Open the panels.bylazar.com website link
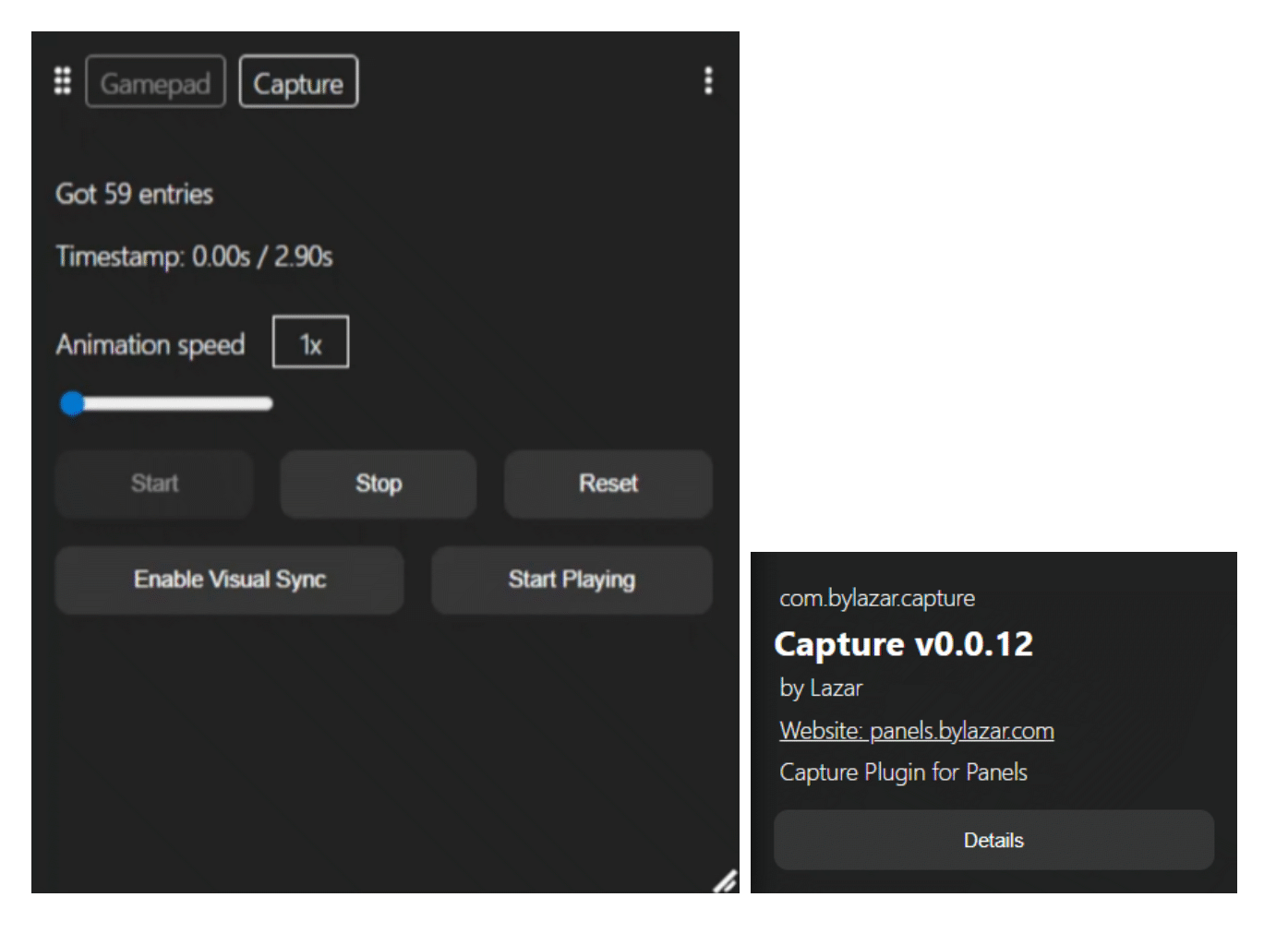The width and height of the screenshot is (1288, 945). point(917,731)
